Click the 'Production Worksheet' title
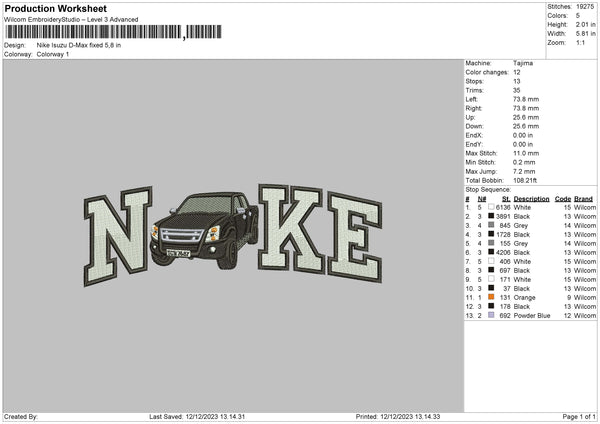Viewport: 600px width, 424px height. [55, 8]
